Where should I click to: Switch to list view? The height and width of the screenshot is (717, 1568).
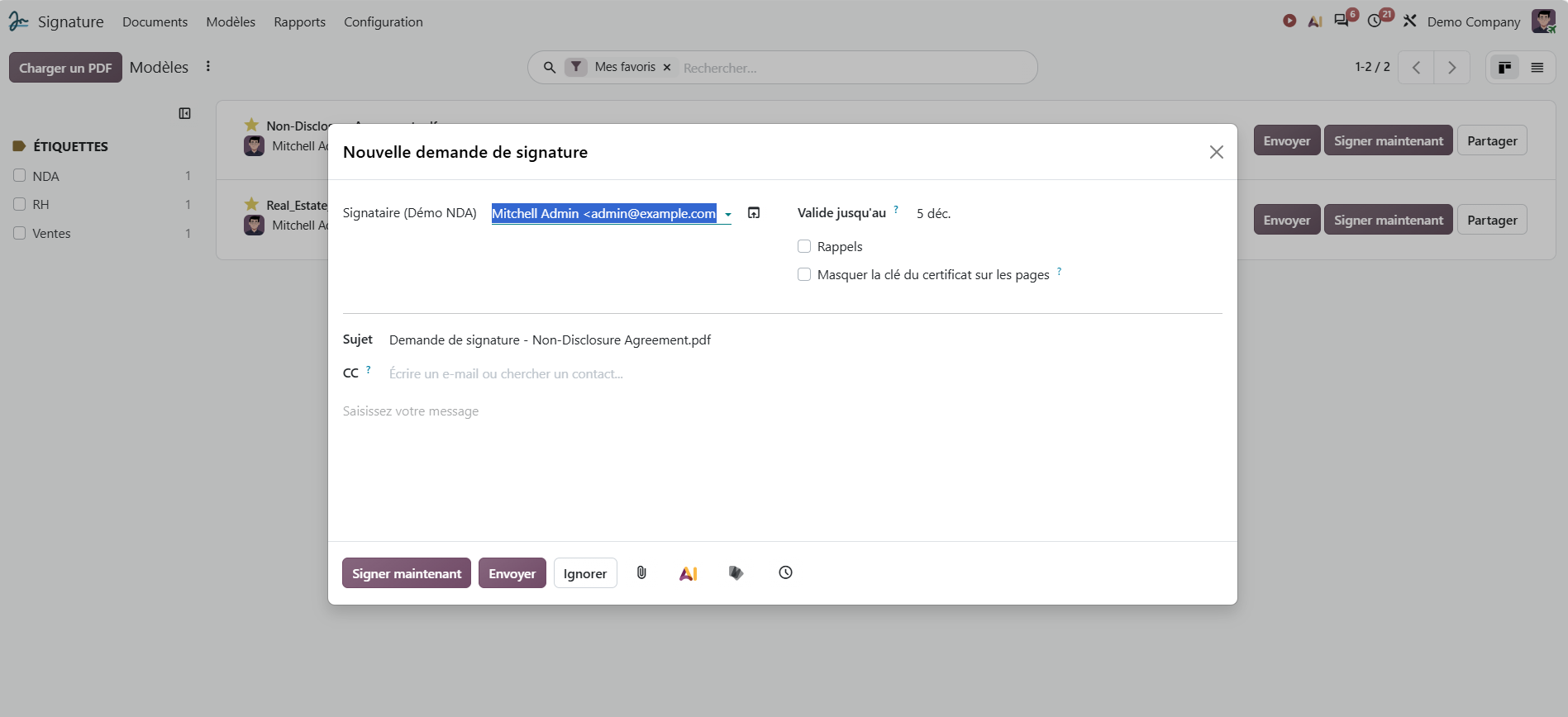1537,68
